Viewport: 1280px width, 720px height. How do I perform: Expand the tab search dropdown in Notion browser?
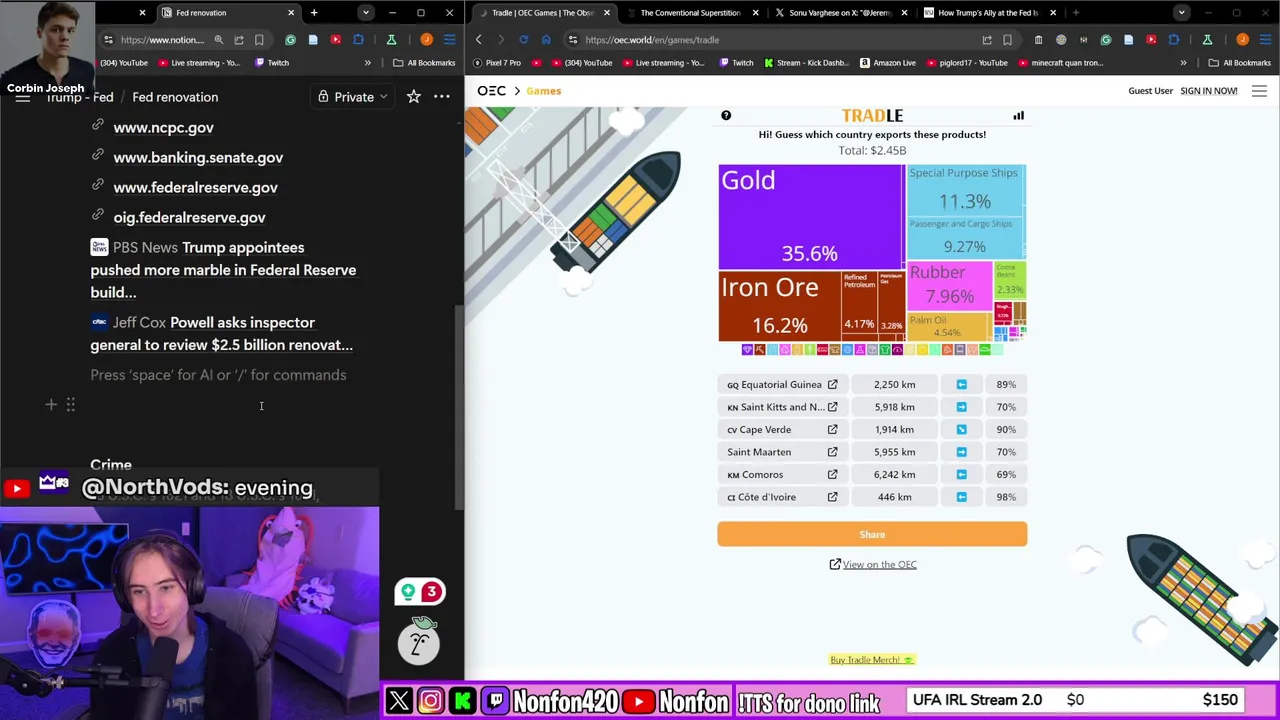[365, 13]
